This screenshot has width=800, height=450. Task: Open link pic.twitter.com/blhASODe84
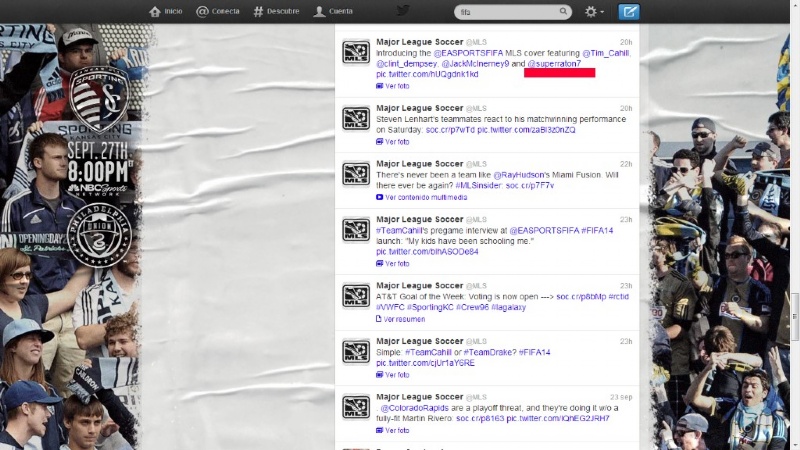tap(427, 252)
